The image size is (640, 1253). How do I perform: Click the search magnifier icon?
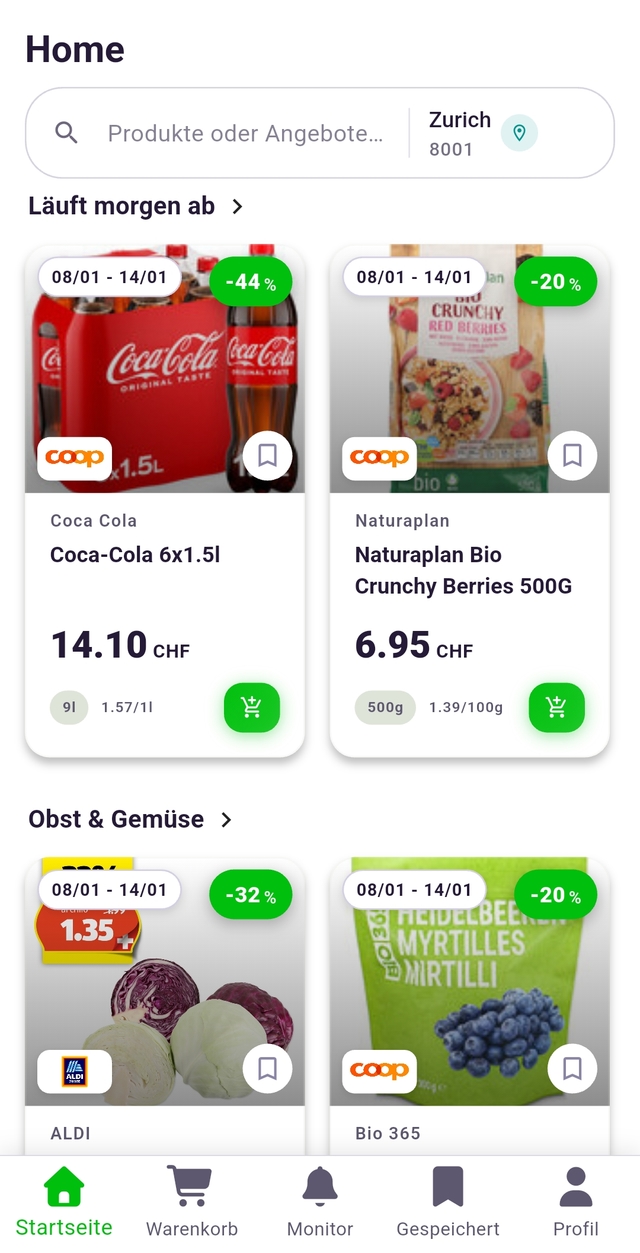66,133
